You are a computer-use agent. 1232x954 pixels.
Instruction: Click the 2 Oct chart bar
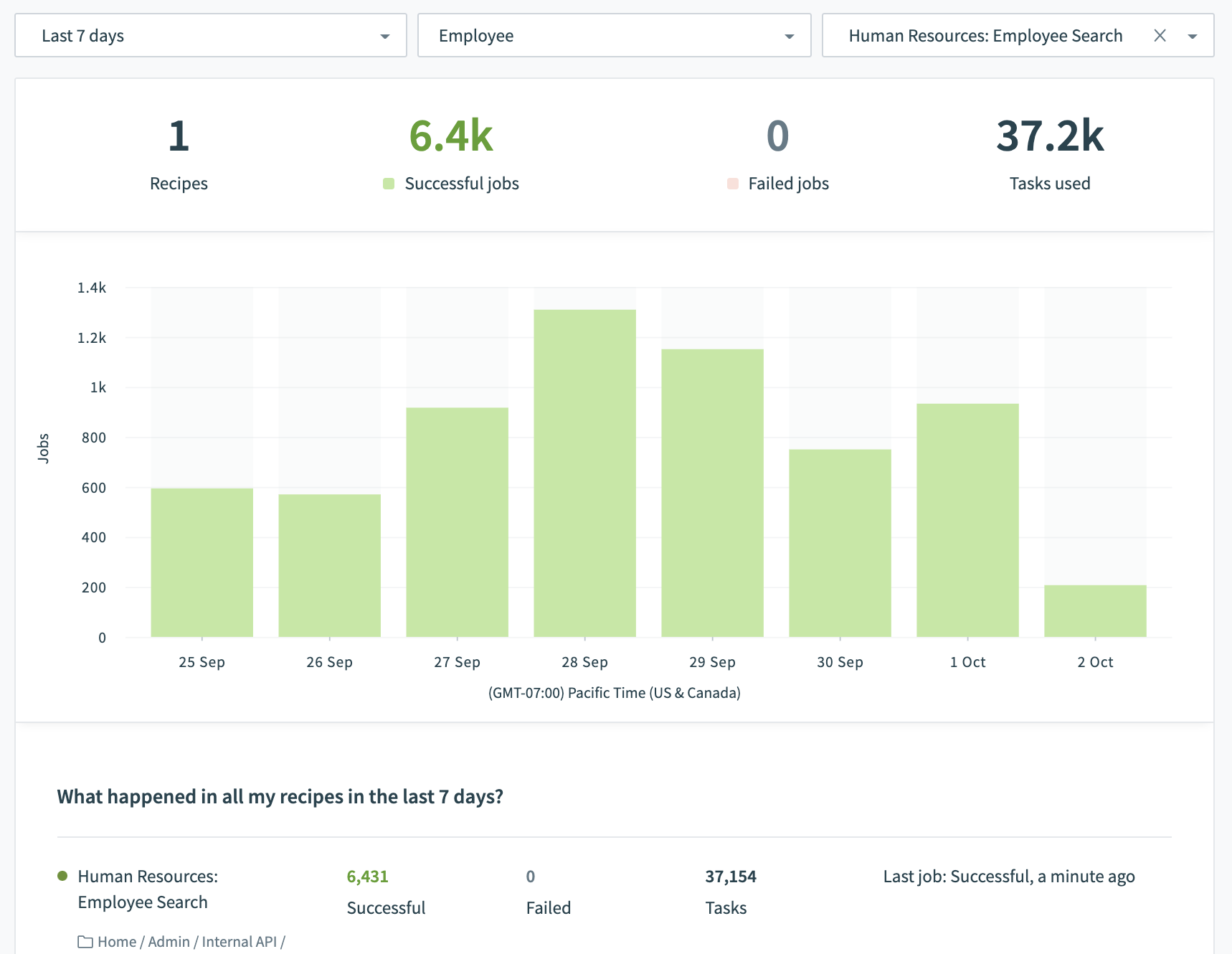tap(1095, 611)
